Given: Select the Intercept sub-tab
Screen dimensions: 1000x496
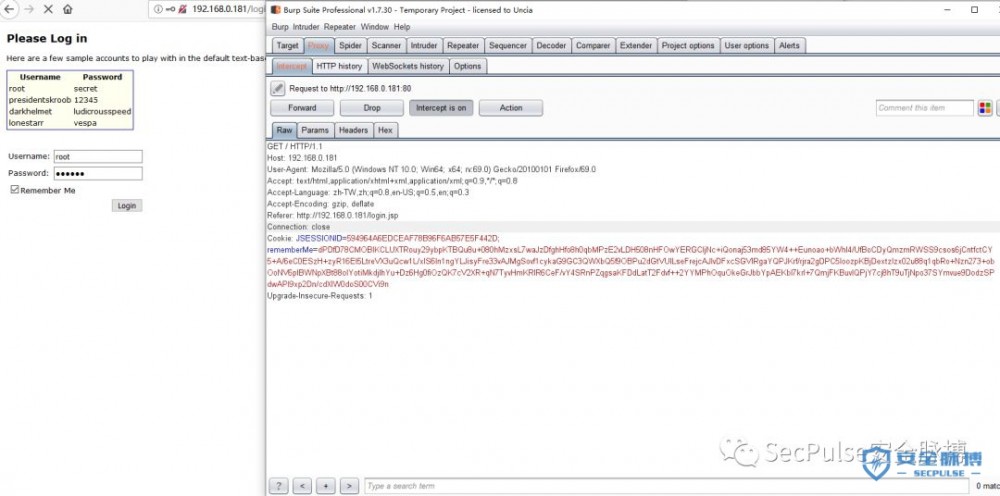Looking at the screenshot, I should coord(291,66).
